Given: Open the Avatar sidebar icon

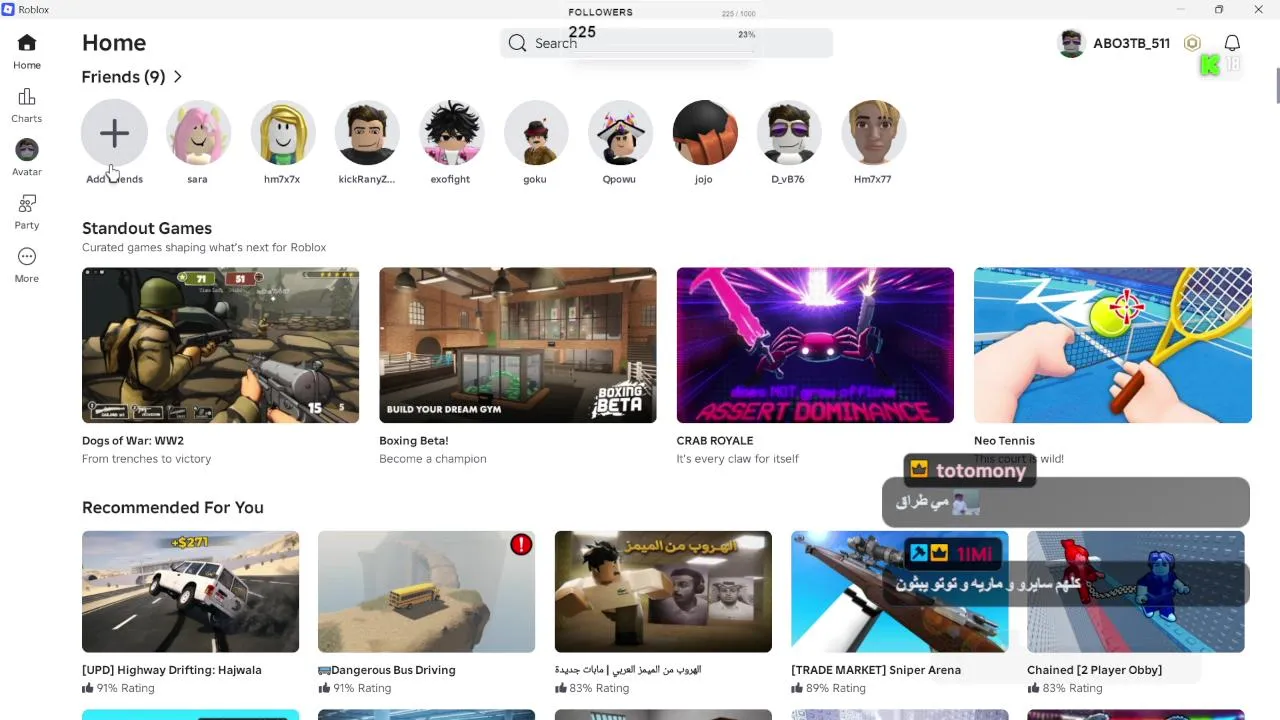Looking at the screenshot, I should tap(27, 150).
